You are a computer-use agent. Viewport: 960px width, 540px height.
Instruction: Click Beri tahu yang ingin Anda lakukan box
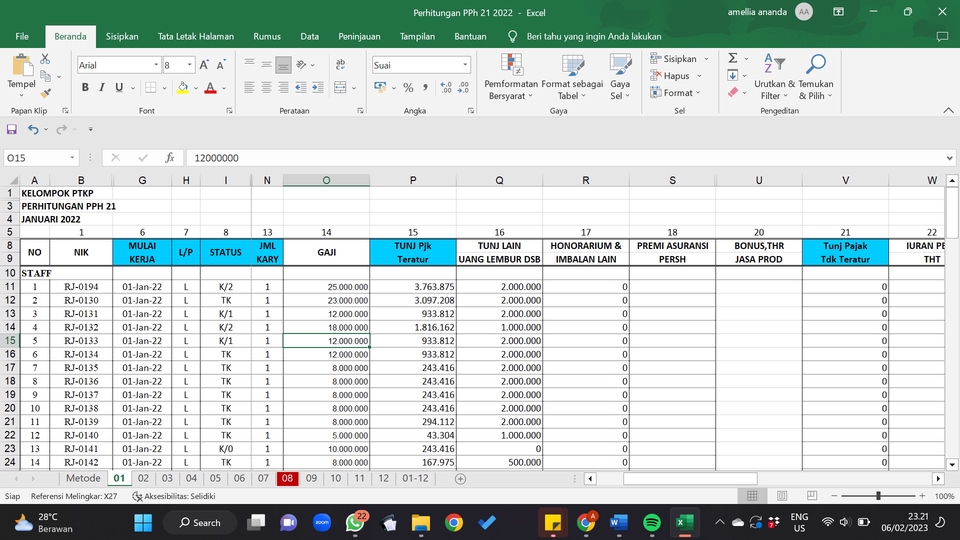pos(593,36)
